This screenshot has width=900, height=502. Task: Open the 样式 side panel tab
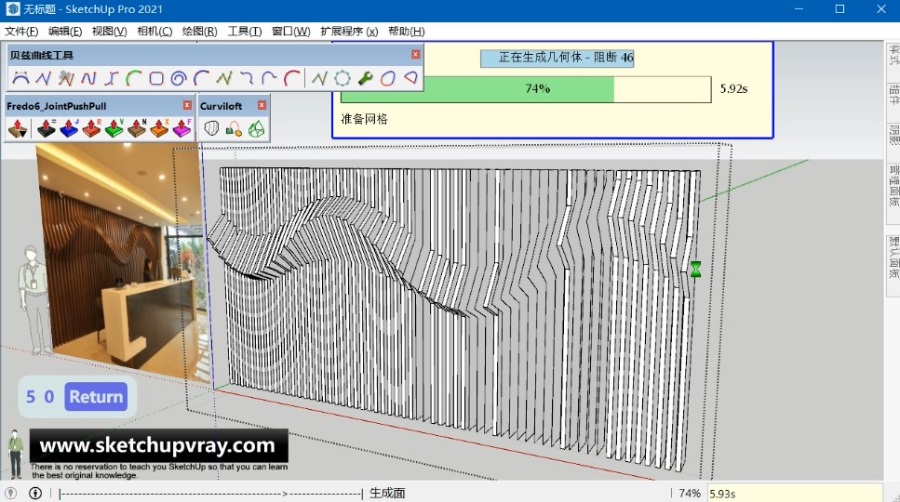[x=894, y=55]
